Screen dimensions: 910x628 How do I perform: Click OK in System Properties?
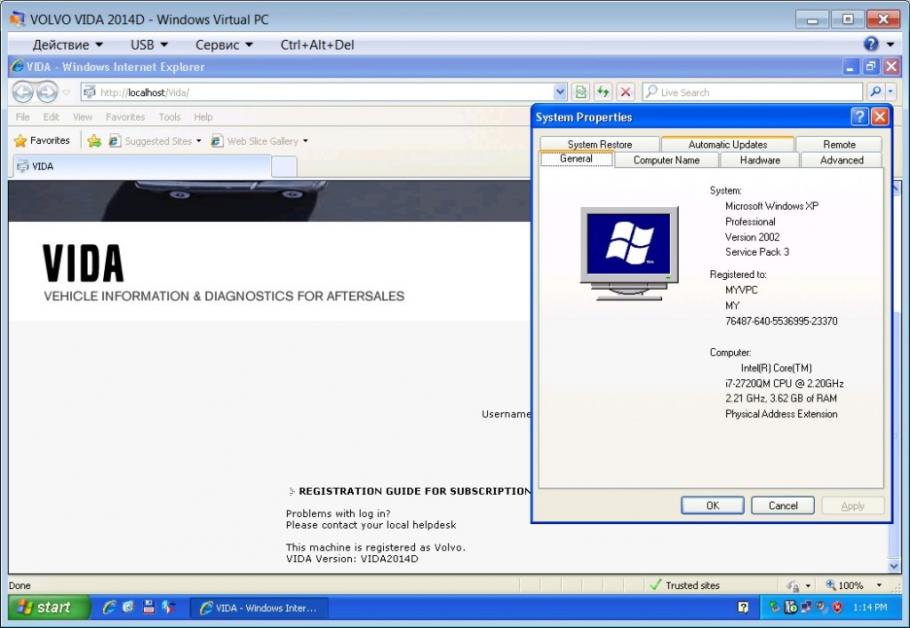[x=713, y=506]
